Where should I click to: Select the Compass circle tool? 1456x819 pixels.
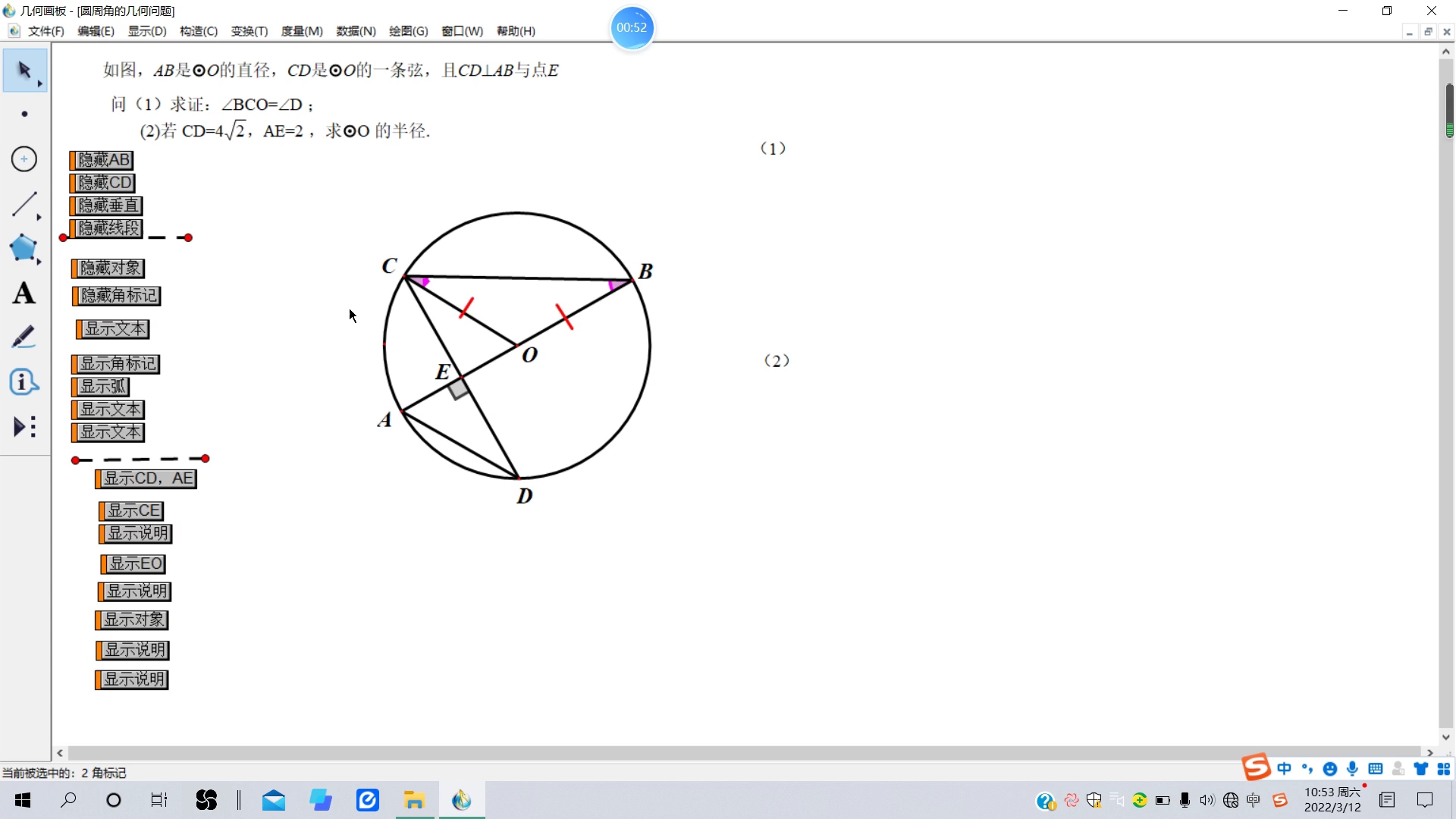pyautogui.click(x=23, y=158)
